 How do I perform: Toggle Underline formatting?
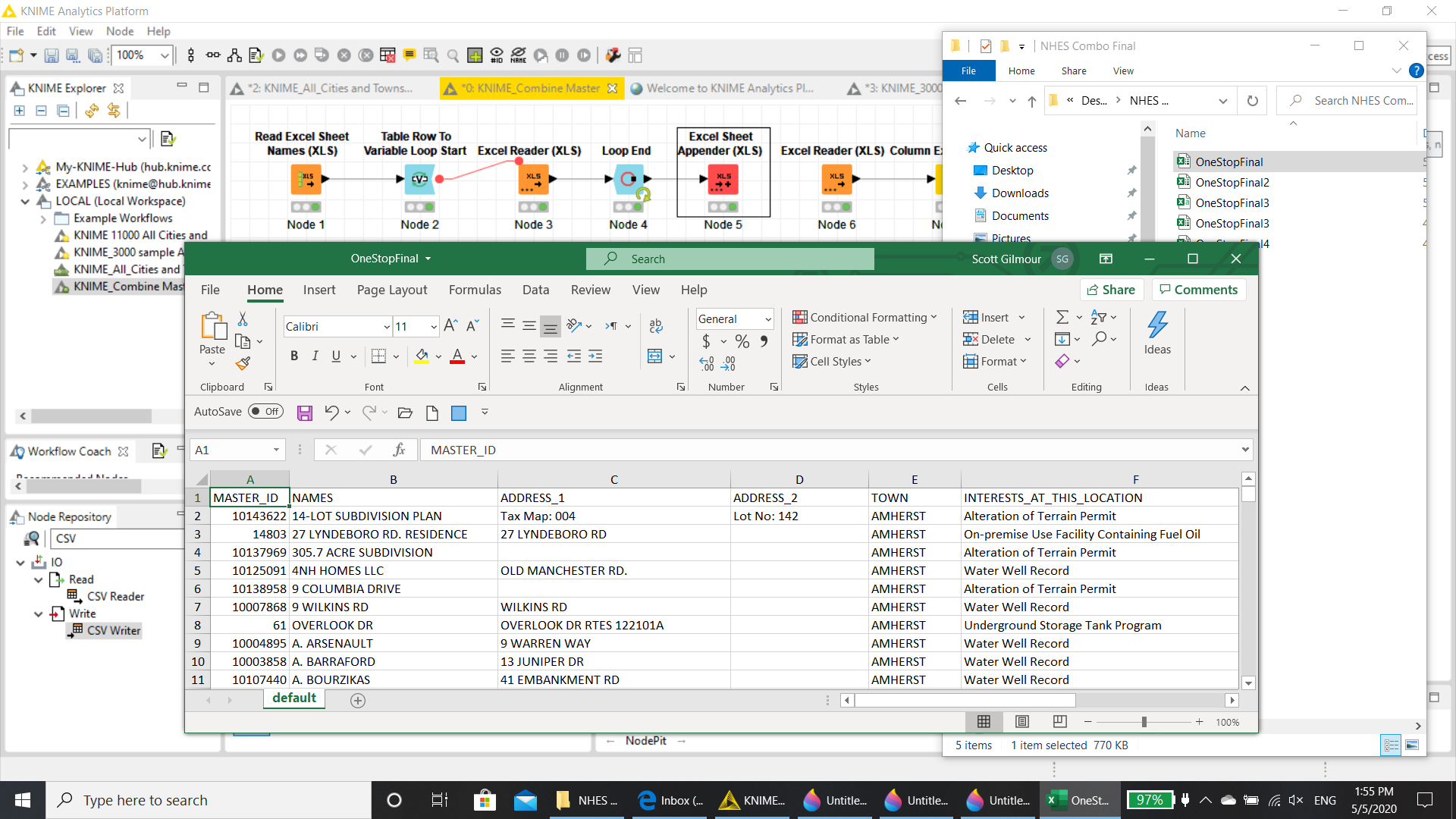(336, 356)
